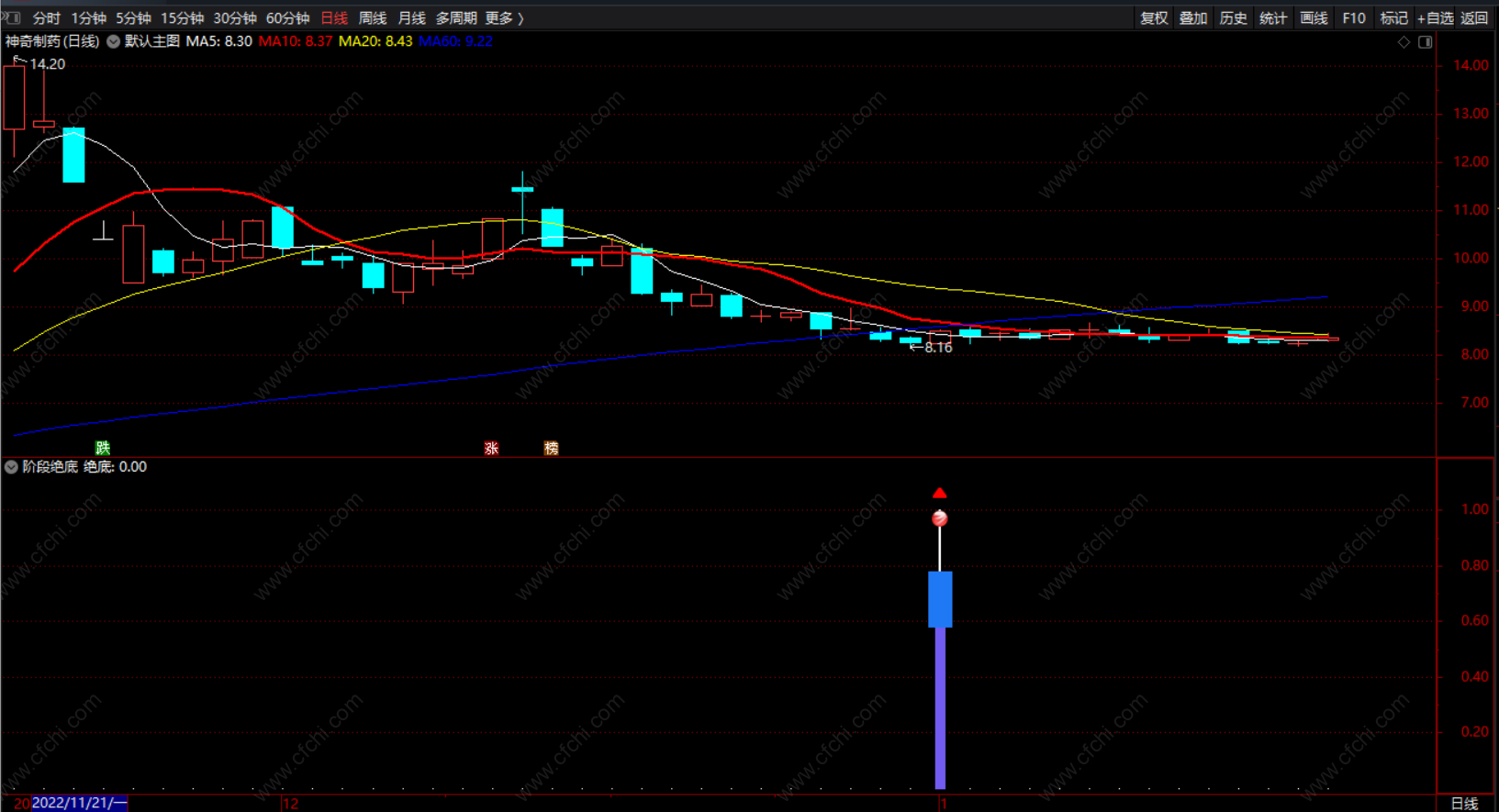Click the 绝底: 0.00 value text
The width and height of the screenshot is (1499, 812).
tap(115, 467)
